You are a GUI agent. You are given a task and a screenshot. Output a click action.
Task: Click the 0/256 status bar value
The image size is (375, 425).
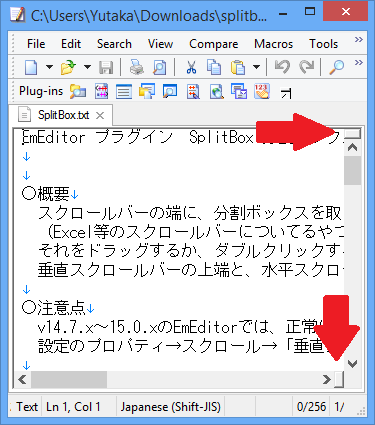[x=311, y=407]
